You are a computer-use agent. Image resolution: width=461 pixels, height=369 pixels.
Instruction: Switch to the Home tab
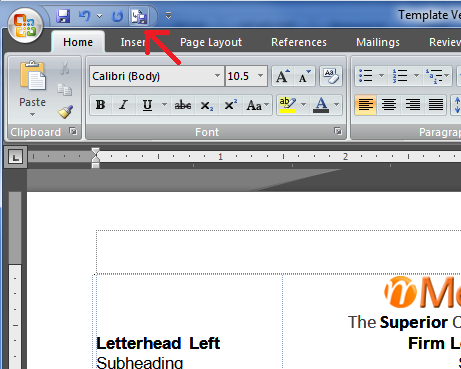78,42
